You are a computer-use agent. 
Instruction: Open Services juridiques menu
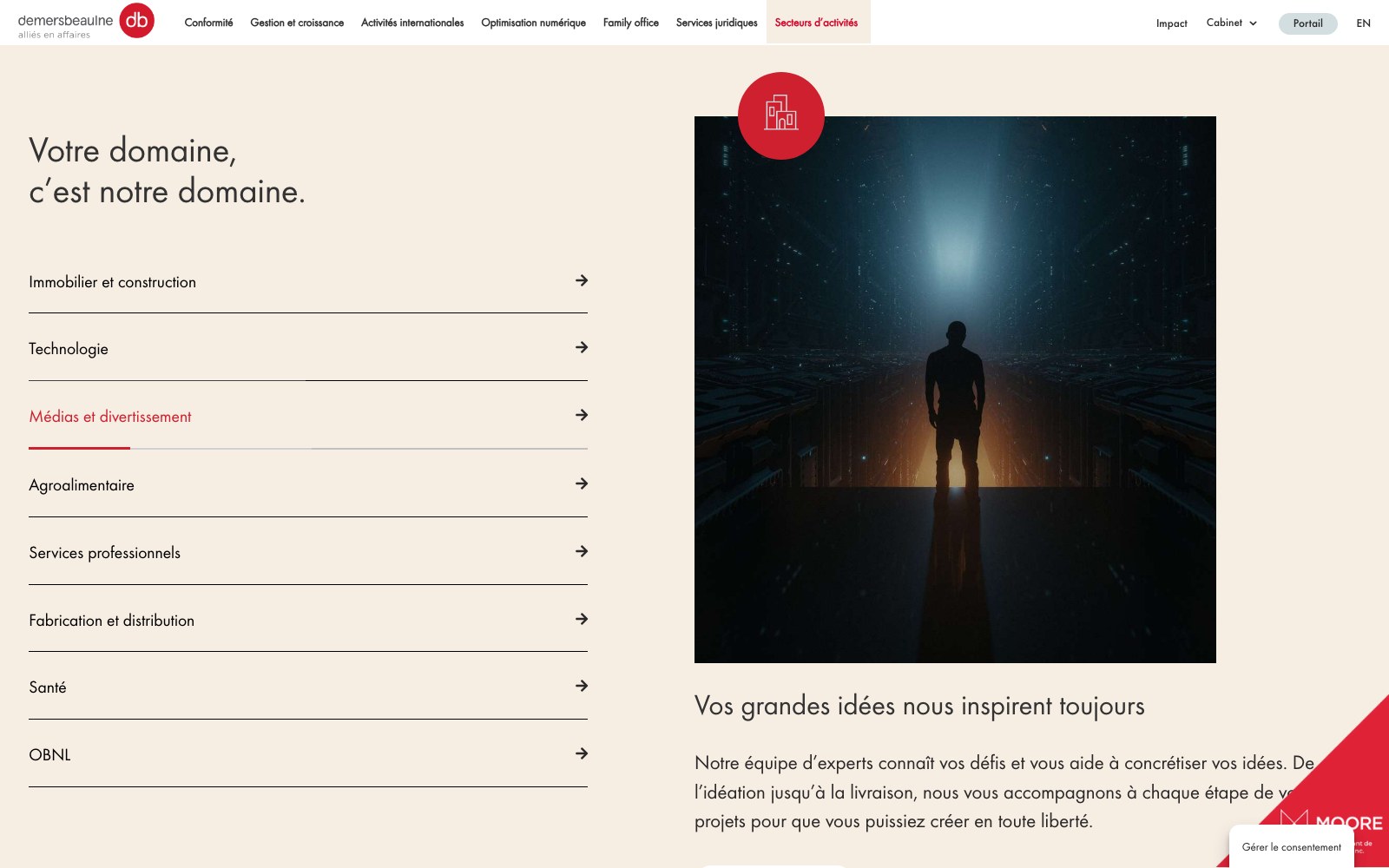pyautogui.click(x=716, y=23)
